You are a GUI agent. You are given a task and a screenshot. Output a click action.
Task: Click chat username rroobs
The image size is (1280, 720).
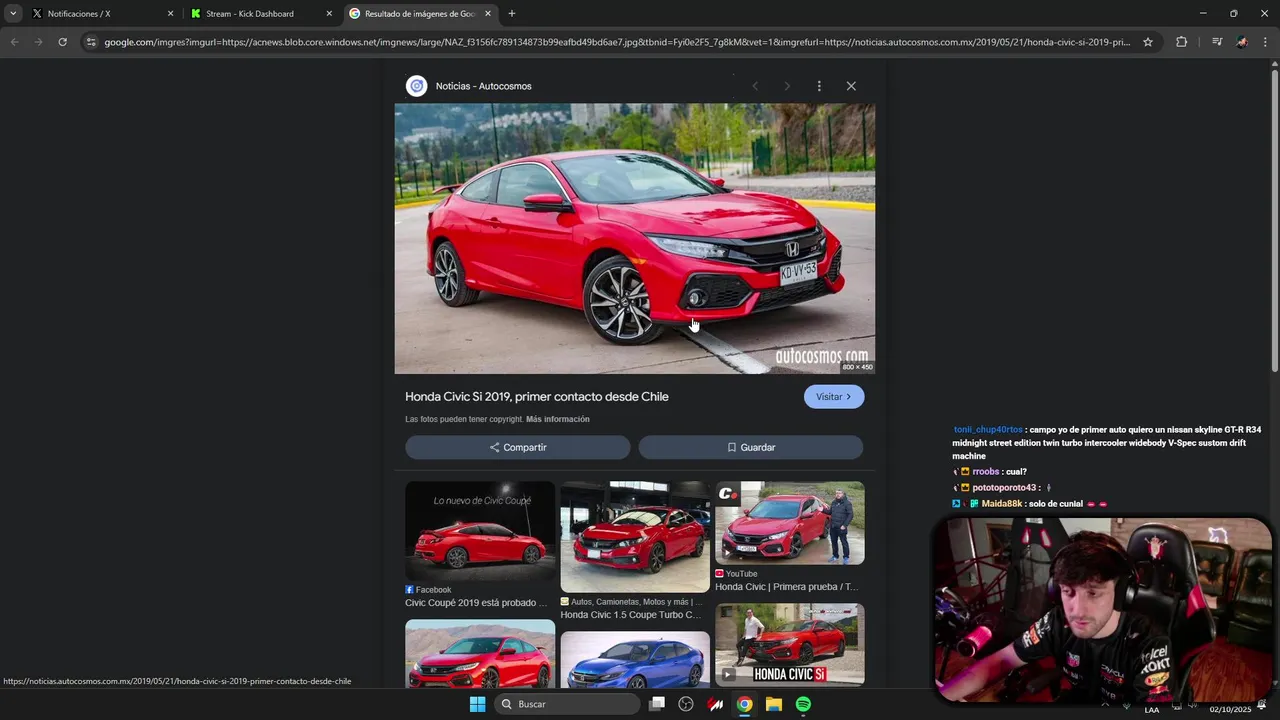[x=986, y=472]
